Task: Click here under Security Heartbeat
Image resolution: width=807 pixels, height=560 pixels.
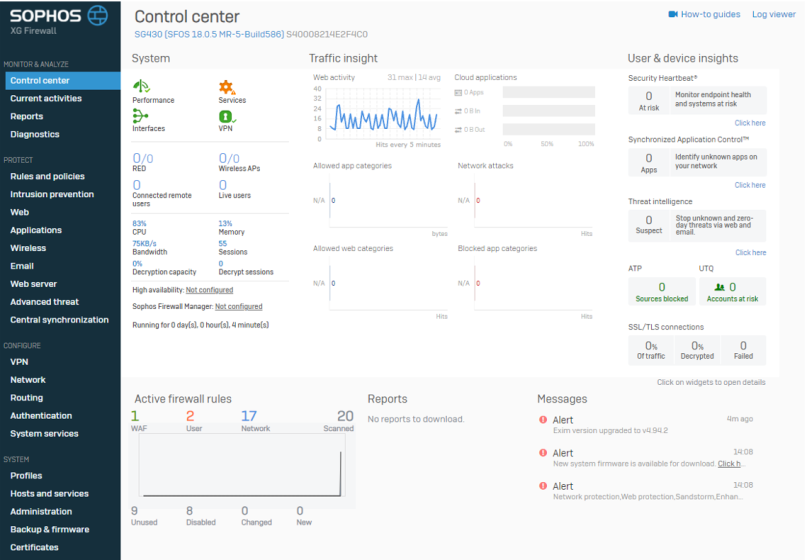Action: [x=750, y=123]
